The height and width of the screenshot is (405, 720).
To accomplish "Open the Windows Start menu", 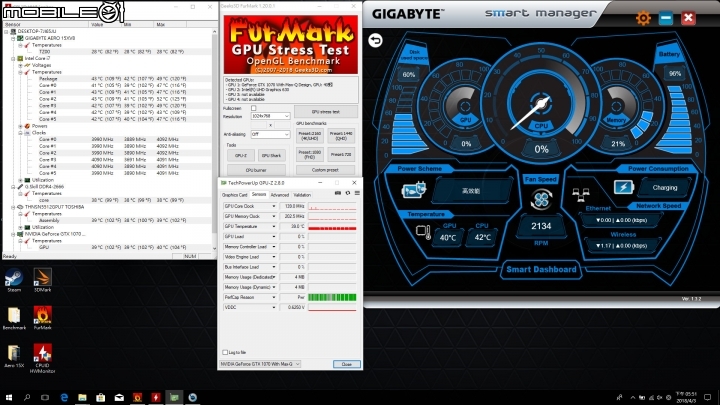I will click(x=9, y=397).
